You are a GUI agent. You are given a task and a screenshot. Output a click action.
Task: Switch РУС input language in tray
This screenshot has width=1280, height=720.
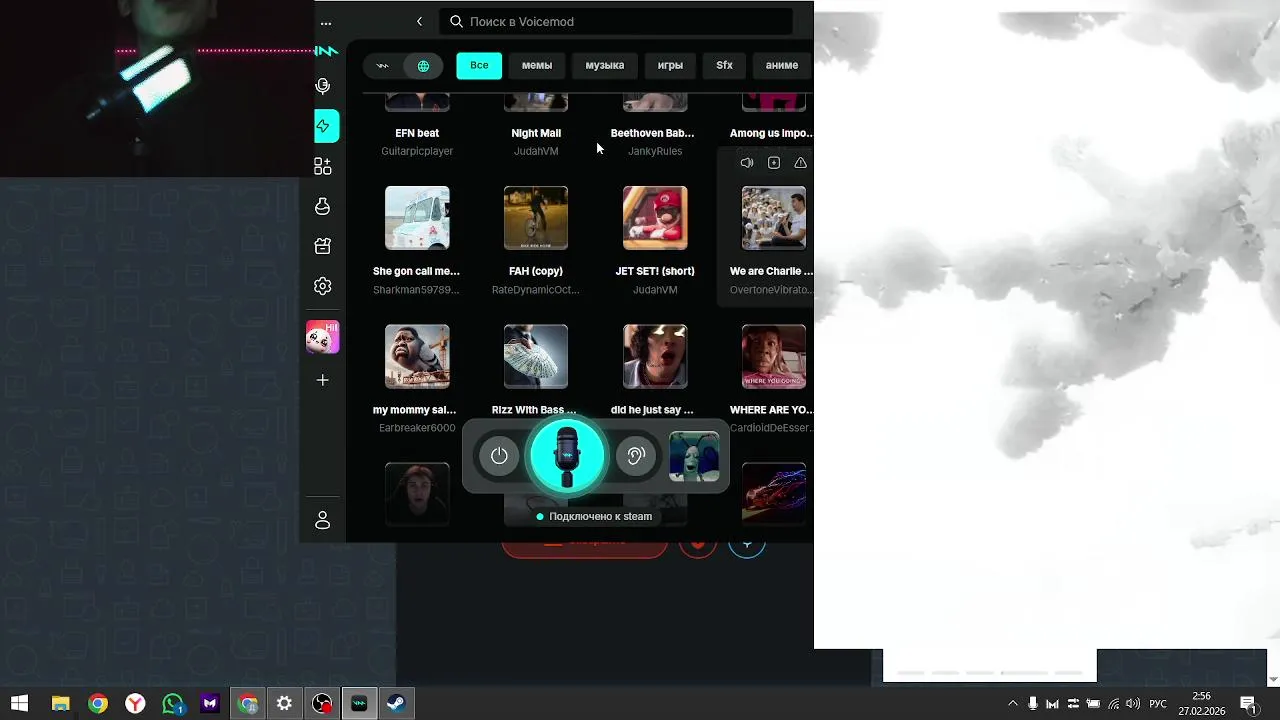click(x=1158, y=704)
